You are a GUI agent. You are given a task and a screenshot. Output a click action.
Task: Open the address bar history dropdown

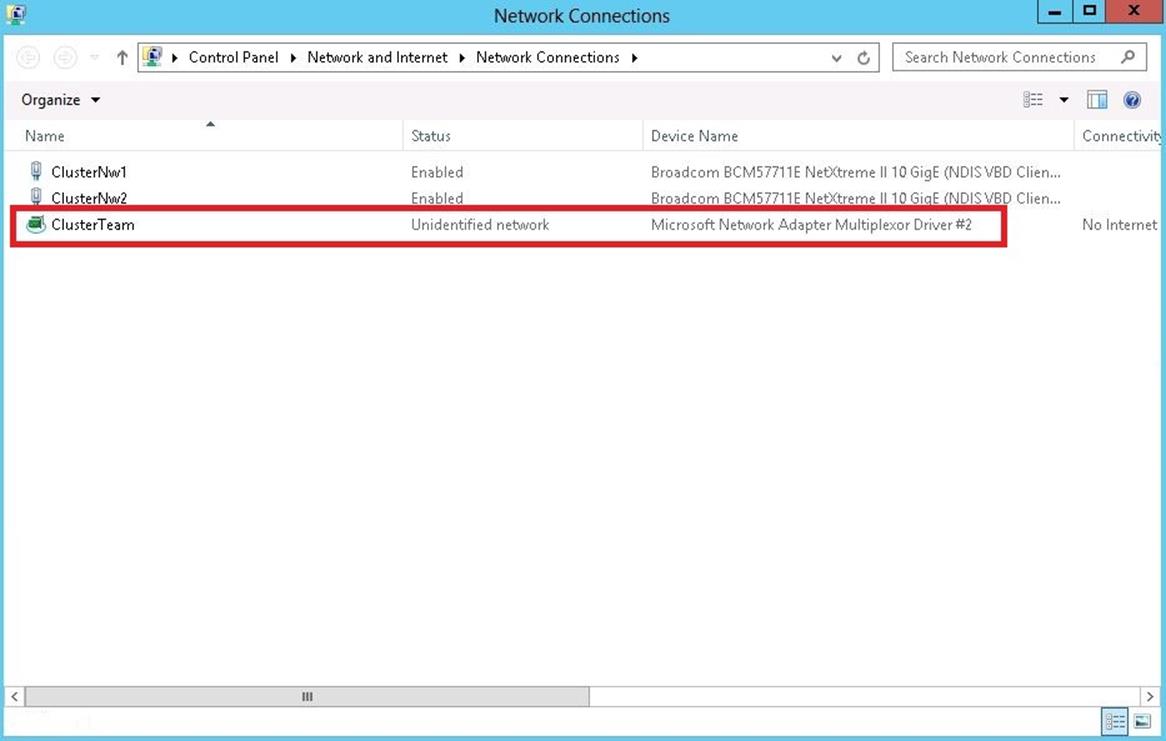(837, 58)
